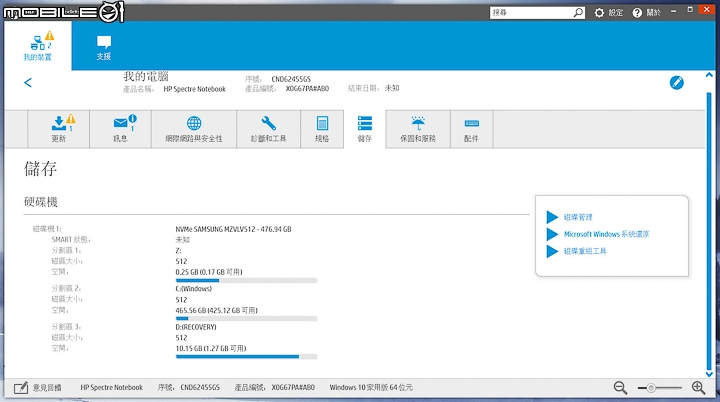Click the text 465.56 GB (425.12 GB 可用)
The height and width of the screenshot is (402, 720).
pos(216,311)
